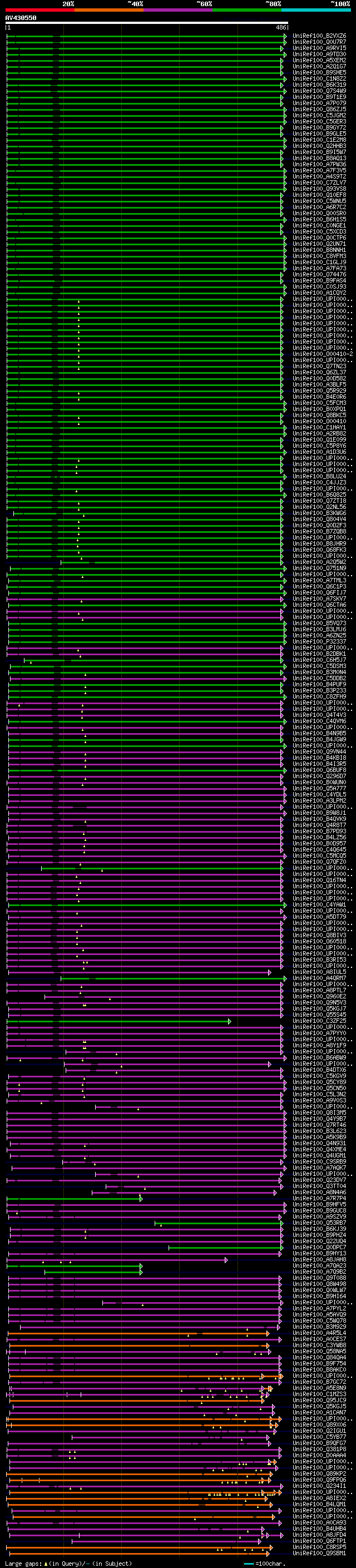Select the UniRef100_O00410-2 hit label

point(323,354)
